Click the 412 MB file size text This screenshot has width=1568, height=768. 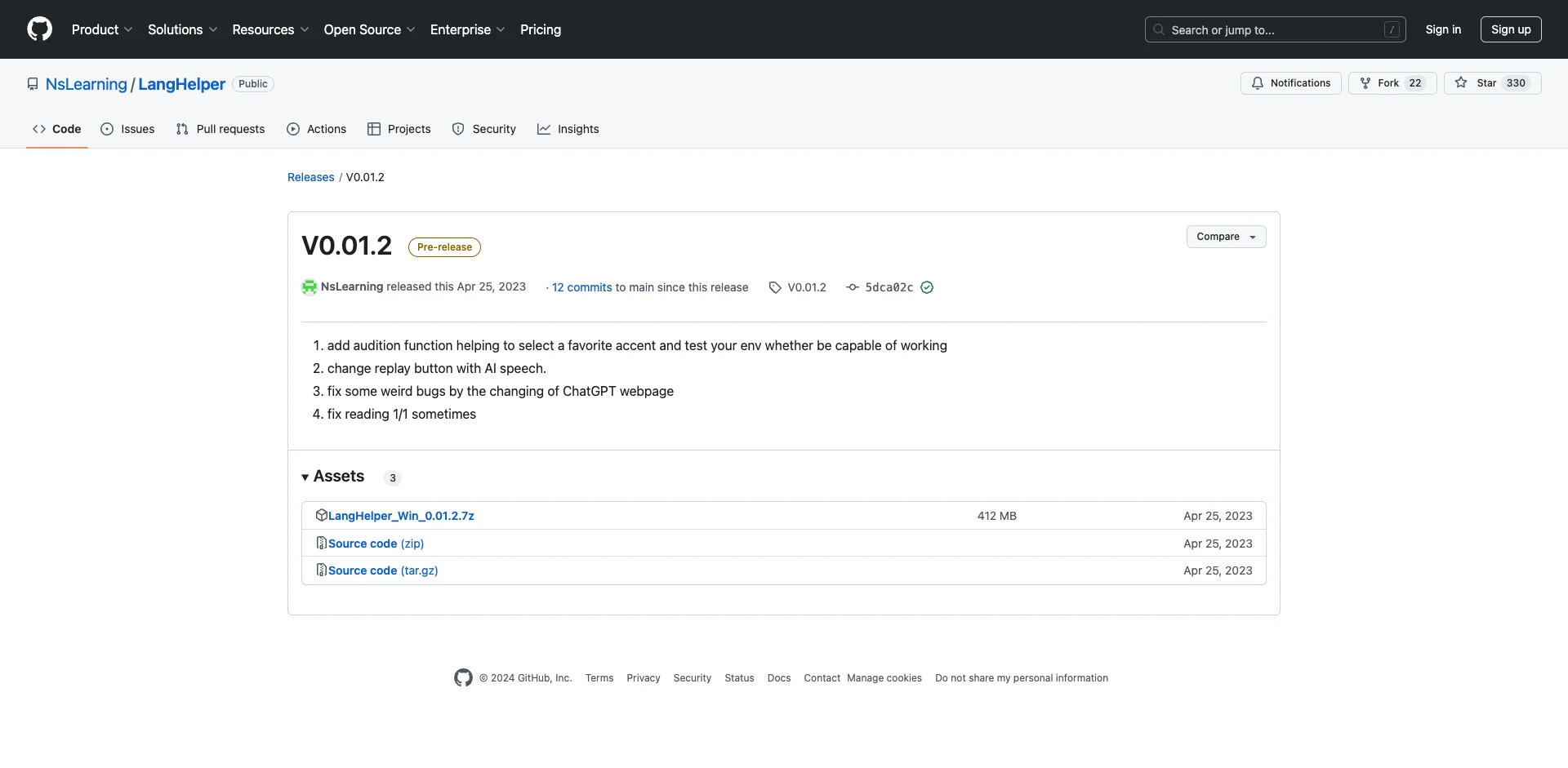(x=997, y=516)
